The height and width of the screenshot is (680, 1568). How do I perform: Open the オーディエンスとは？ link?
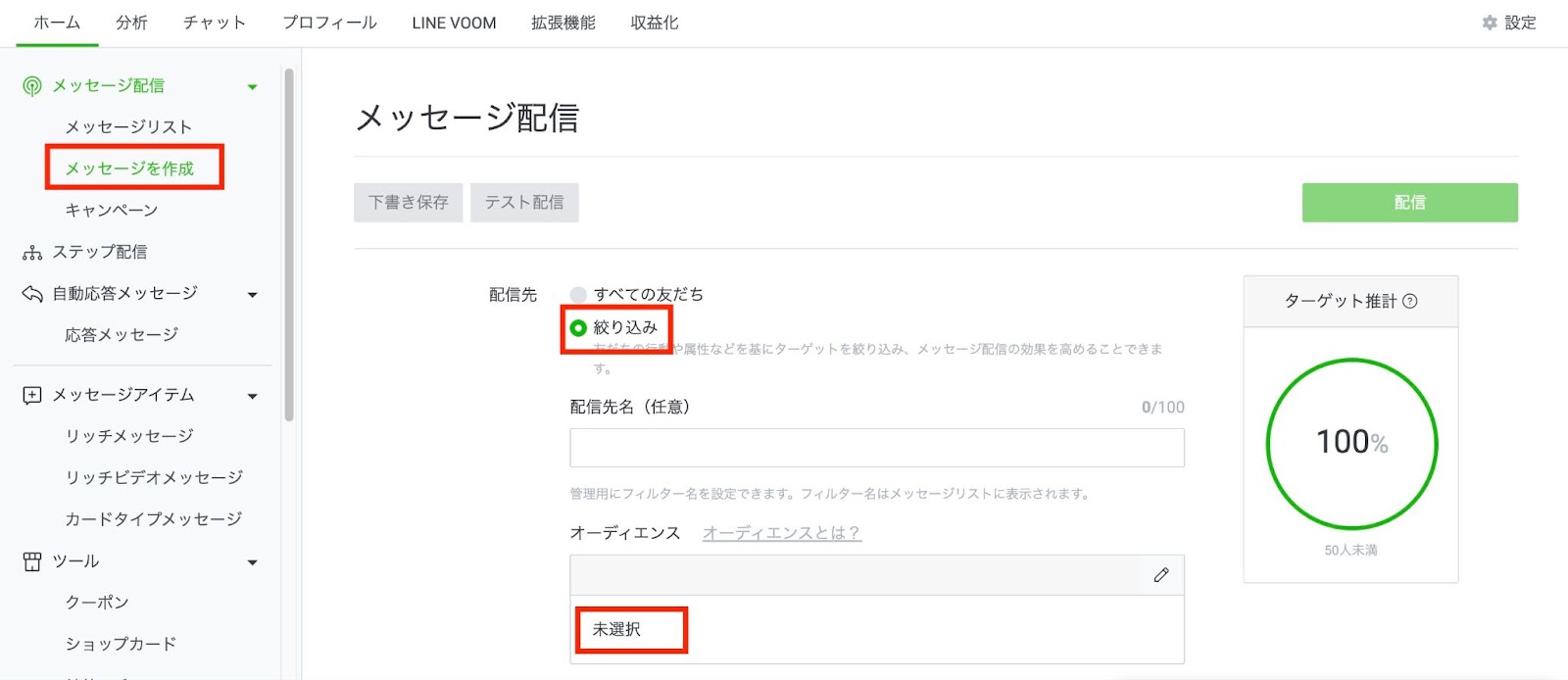782,533
